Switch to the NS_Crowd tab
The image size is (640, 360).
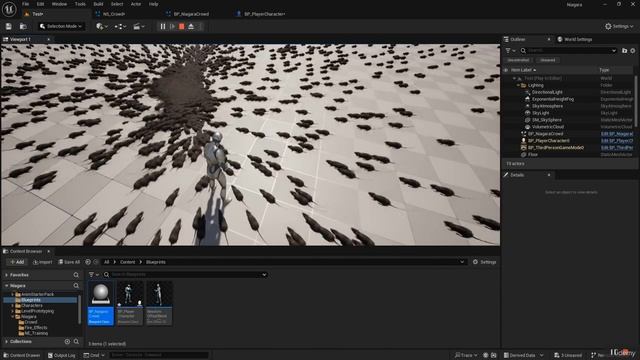tap(114, 14)
